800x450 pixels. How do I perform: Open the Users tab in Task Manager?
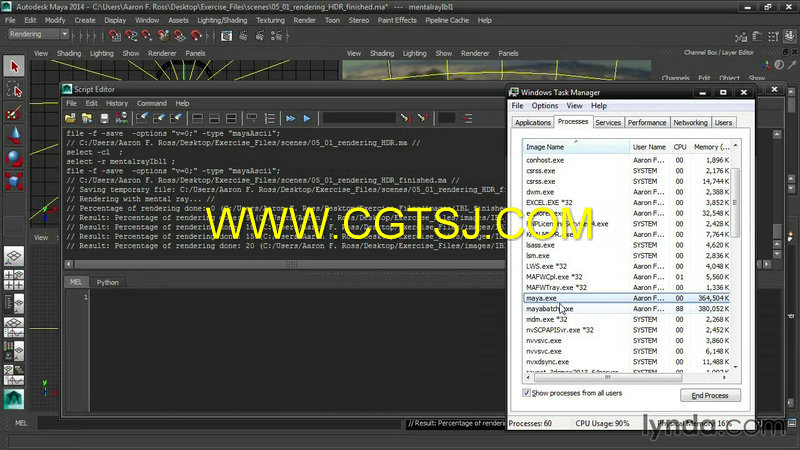(x=723, y=122)
